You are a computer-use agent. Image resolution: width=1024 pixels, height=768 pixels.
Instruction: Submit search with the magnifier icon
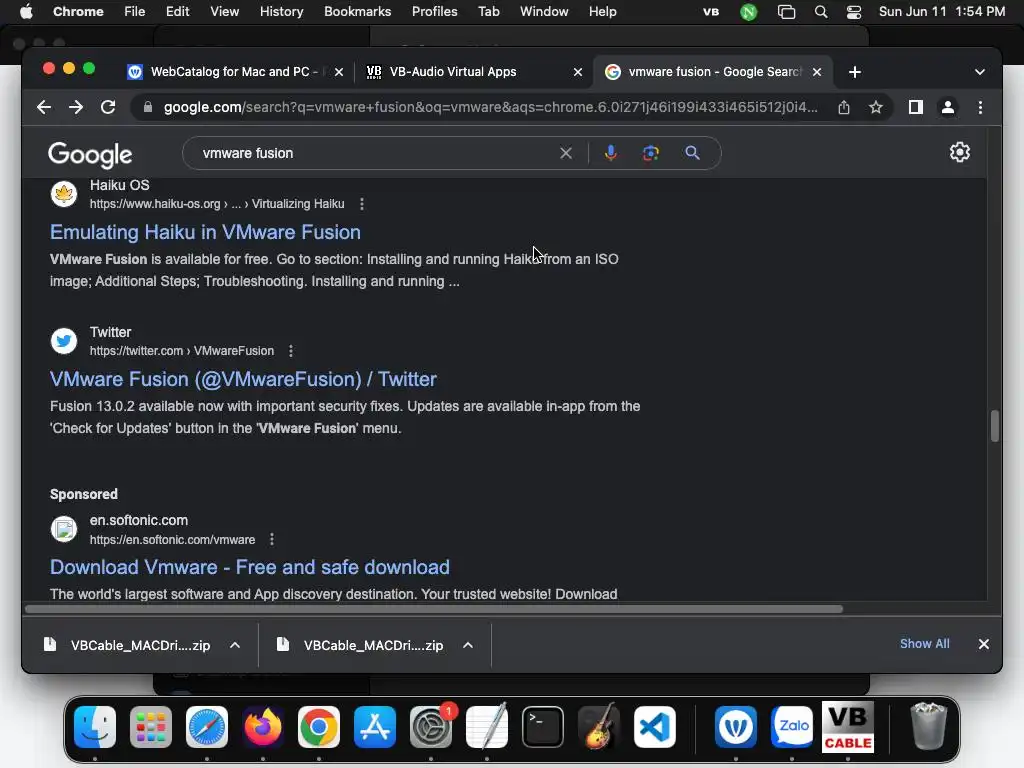point(692,153)
